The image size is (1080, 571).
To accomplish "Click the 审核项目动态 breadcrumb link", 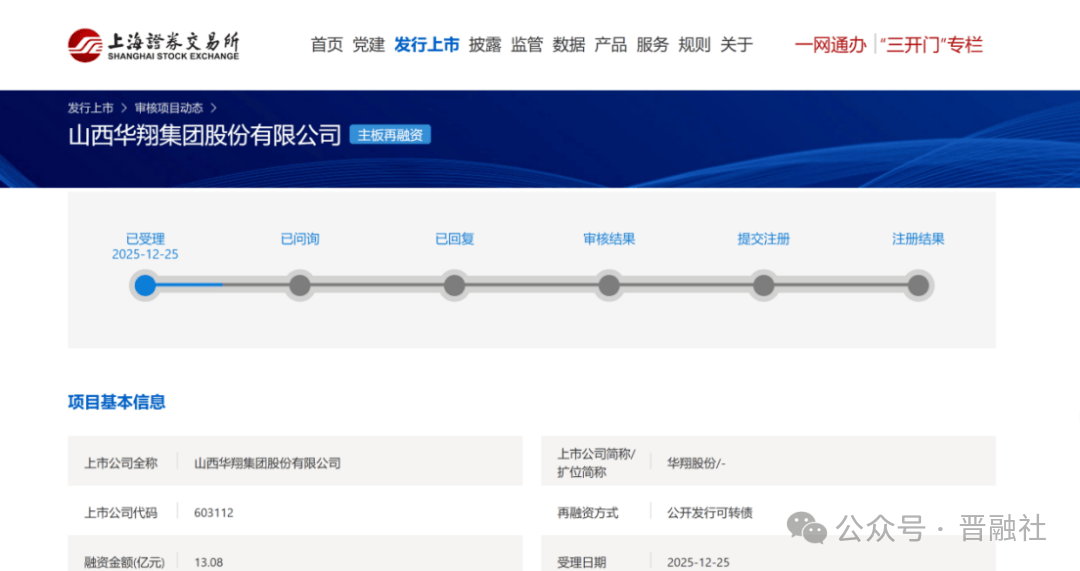I will click(x=167, y=108).
